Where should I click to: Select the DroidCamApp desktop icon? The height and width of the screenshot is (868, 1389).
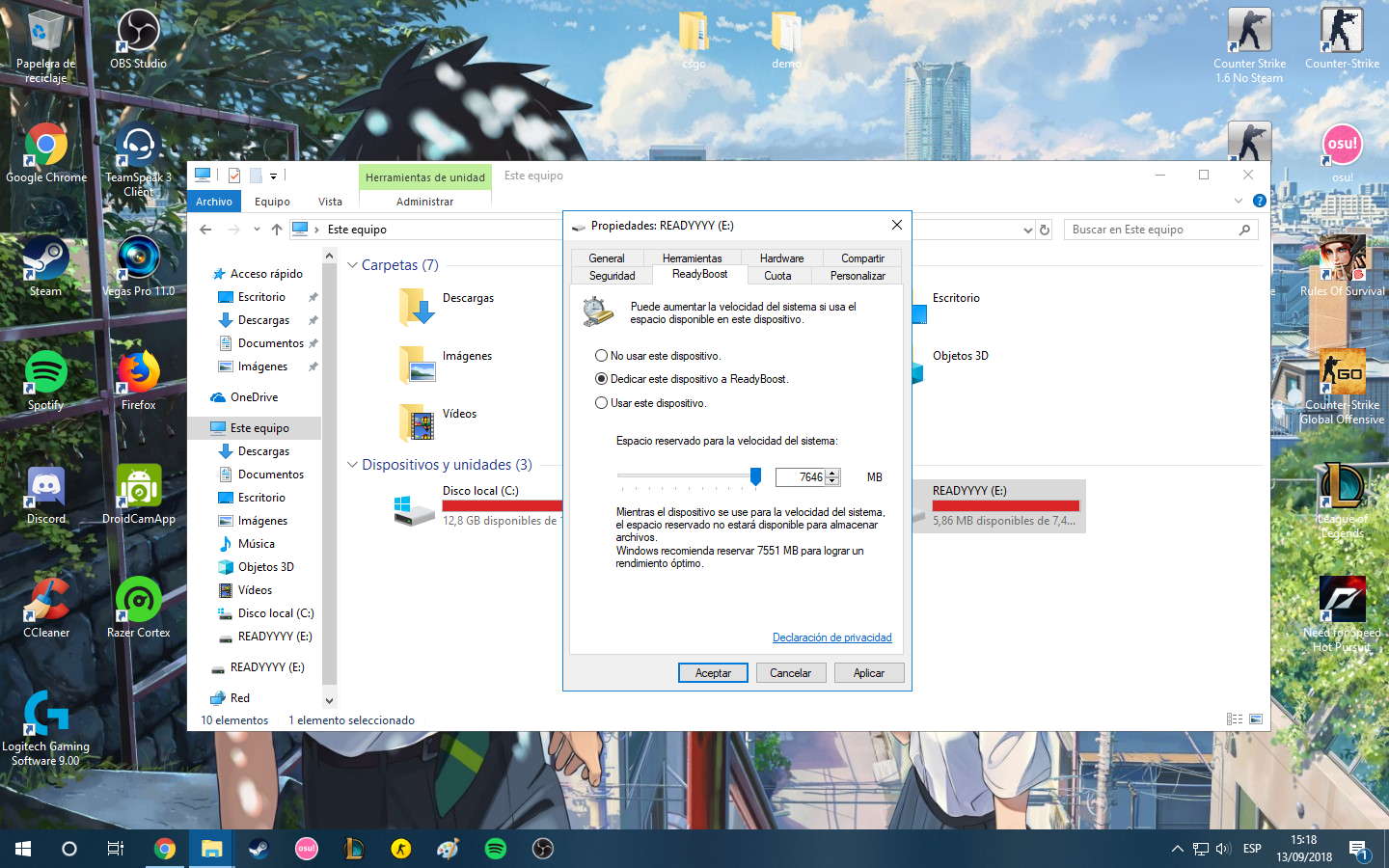coord(138,494)
